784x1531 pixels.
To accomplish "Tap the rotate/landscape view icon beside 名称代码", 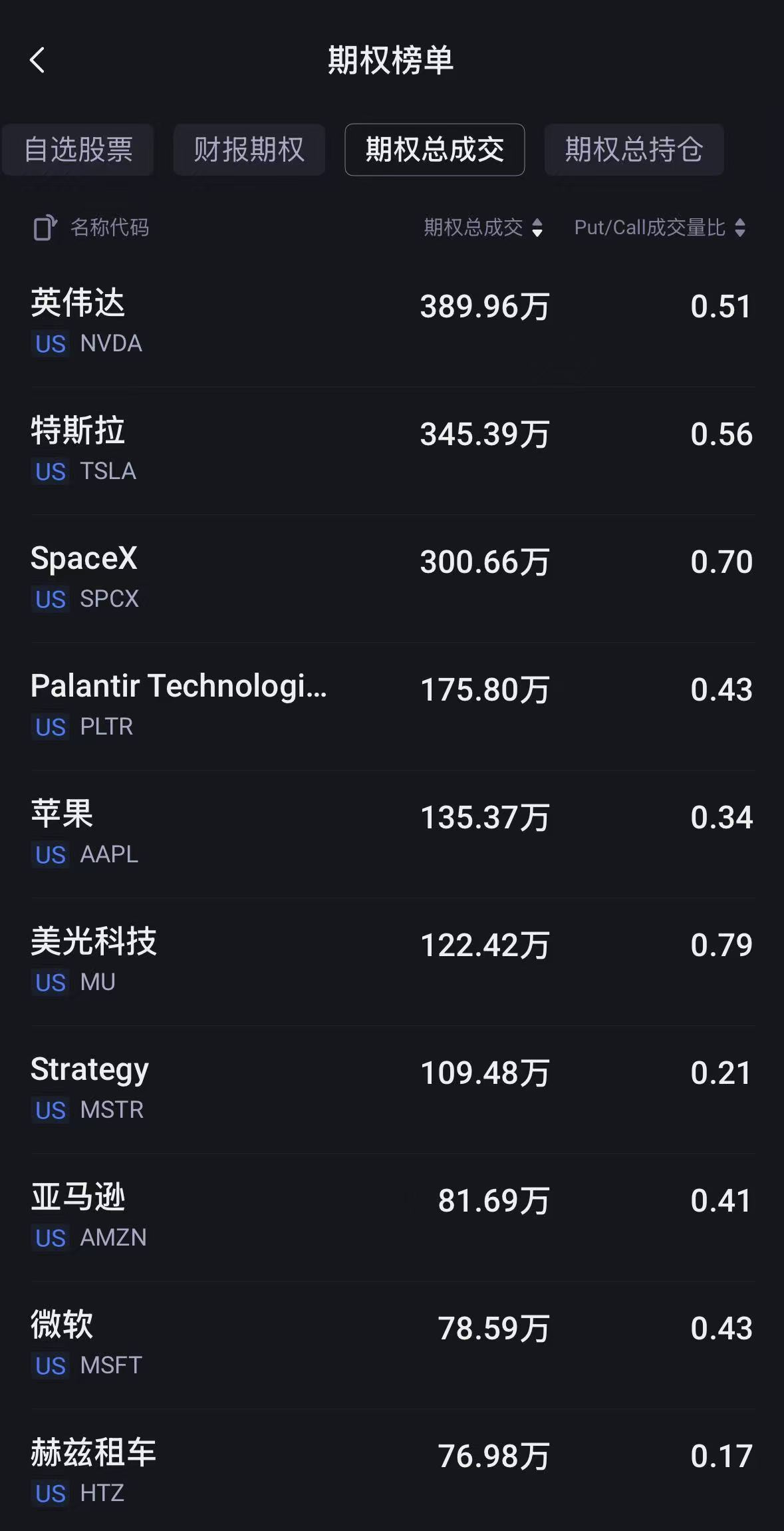I will [45, 228].
